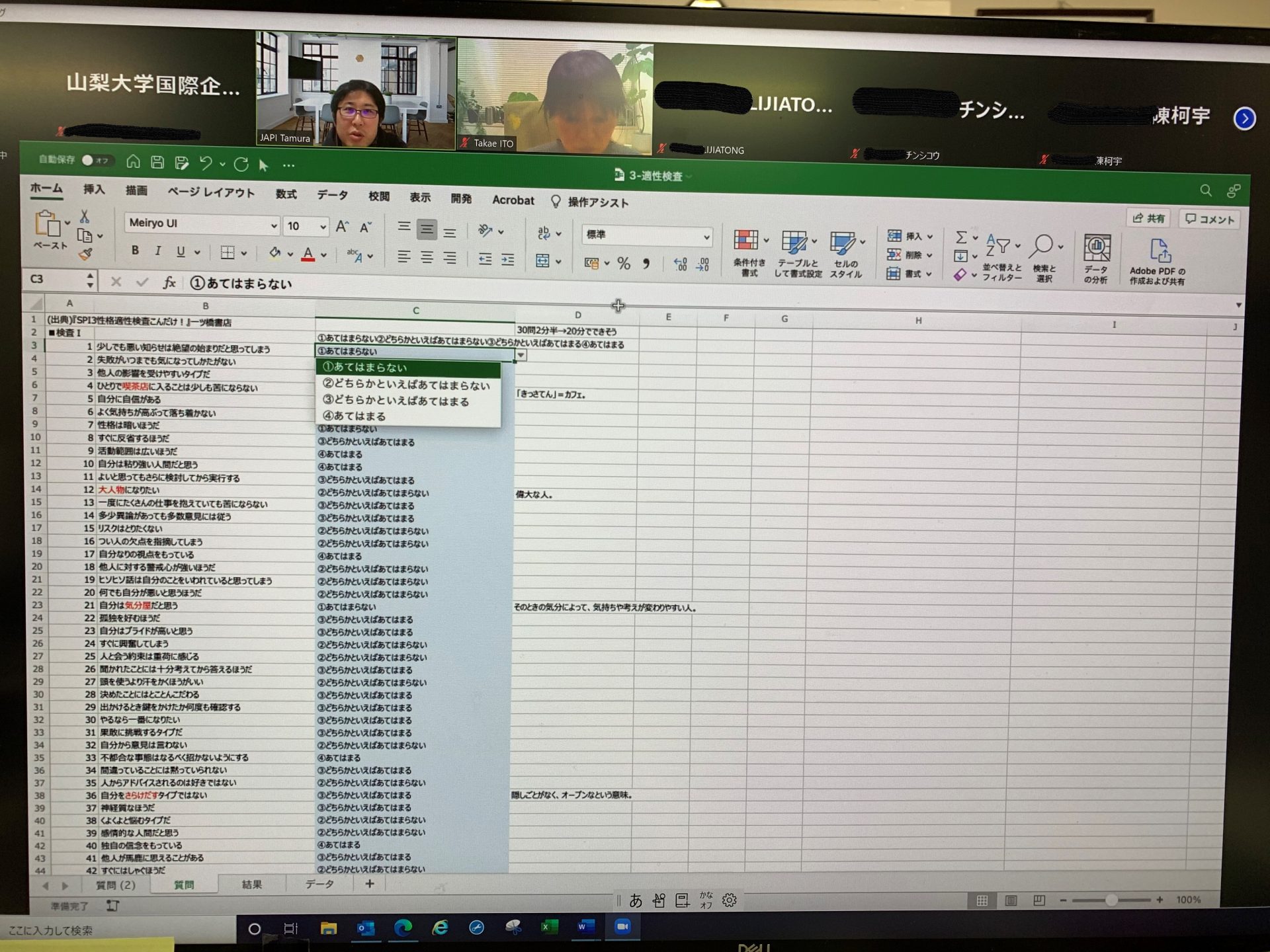Viewport: 1270px width, 952px height.
Task: Click the fill color bucket icon
Action: [x=275, y=253]
